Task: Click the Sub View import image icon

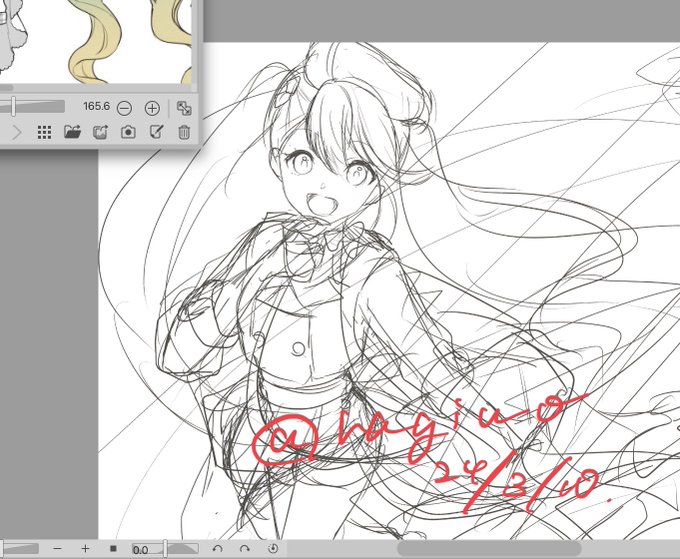Action: [101, 132]
